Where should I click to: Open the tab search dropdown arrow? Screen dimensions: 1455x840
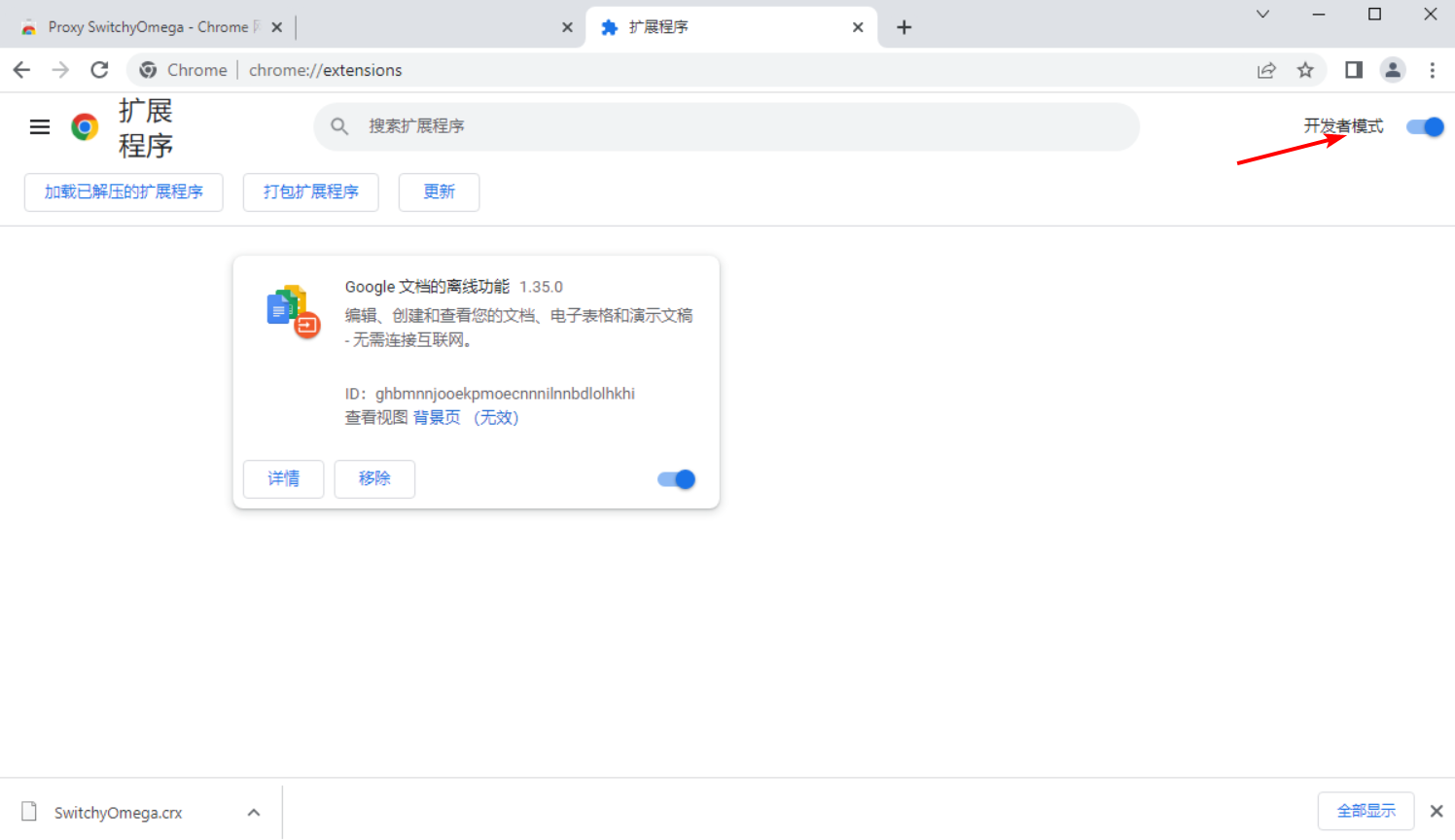(x=1262, y=15)
